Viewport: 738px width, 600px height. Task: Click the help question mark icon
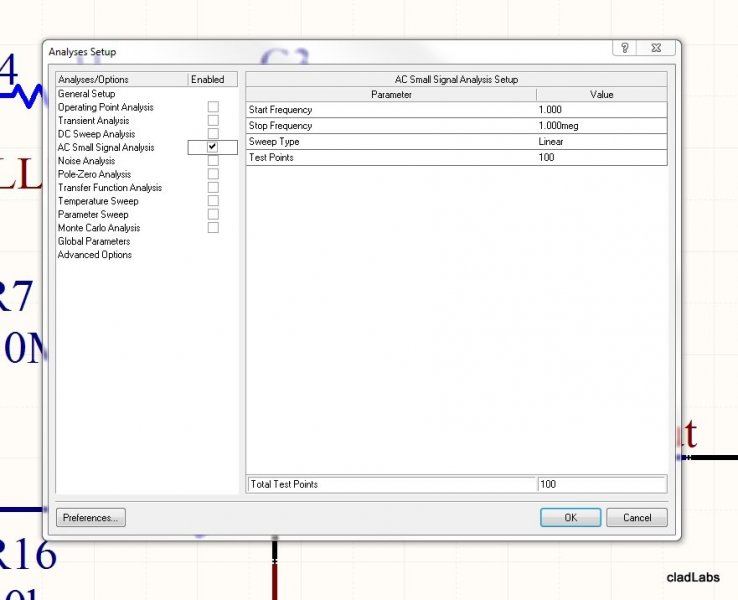[625, 49]
